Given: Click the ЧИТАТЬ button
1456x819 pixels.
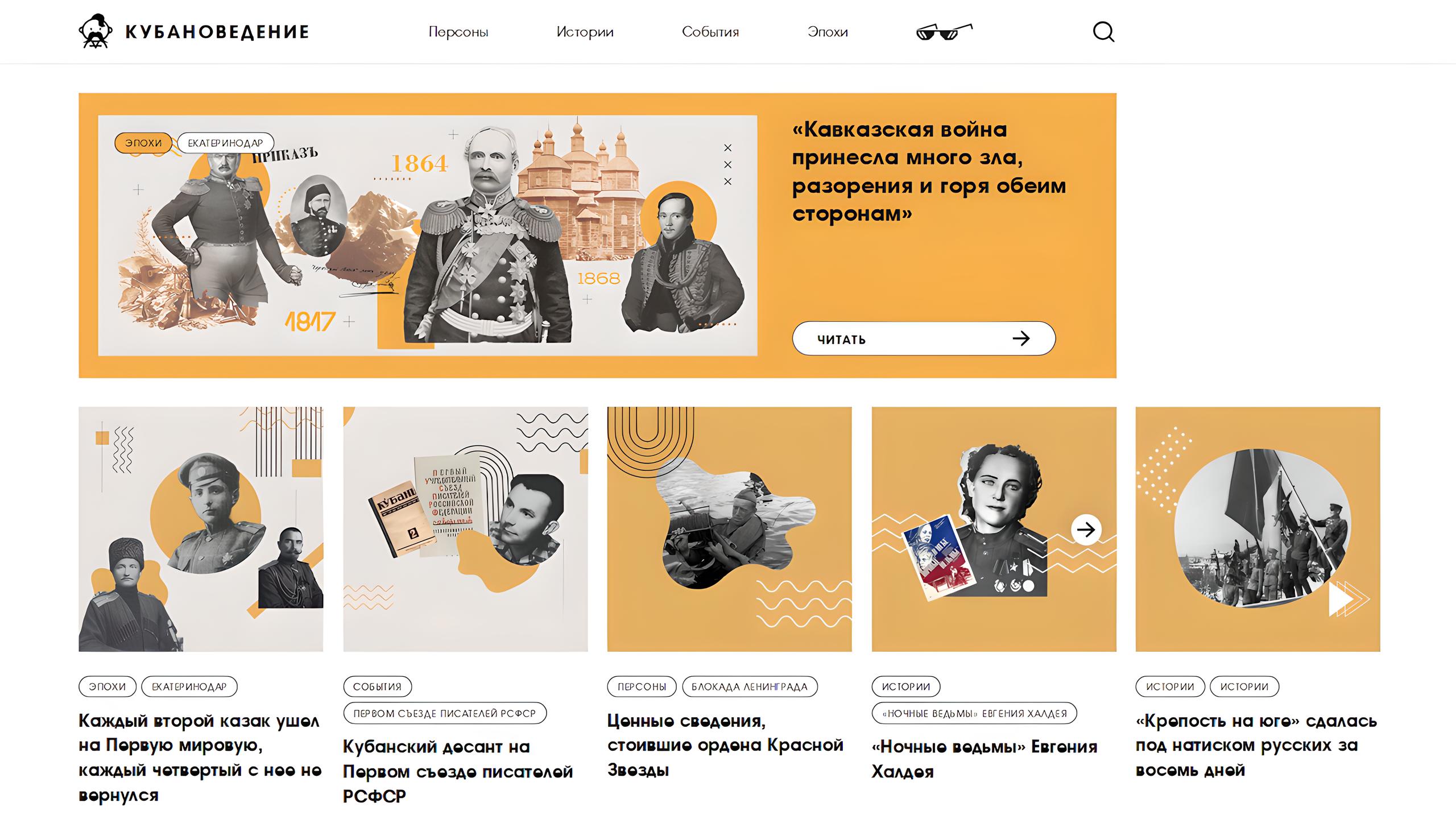Looking at the screenshot, I should click(924, 338).
